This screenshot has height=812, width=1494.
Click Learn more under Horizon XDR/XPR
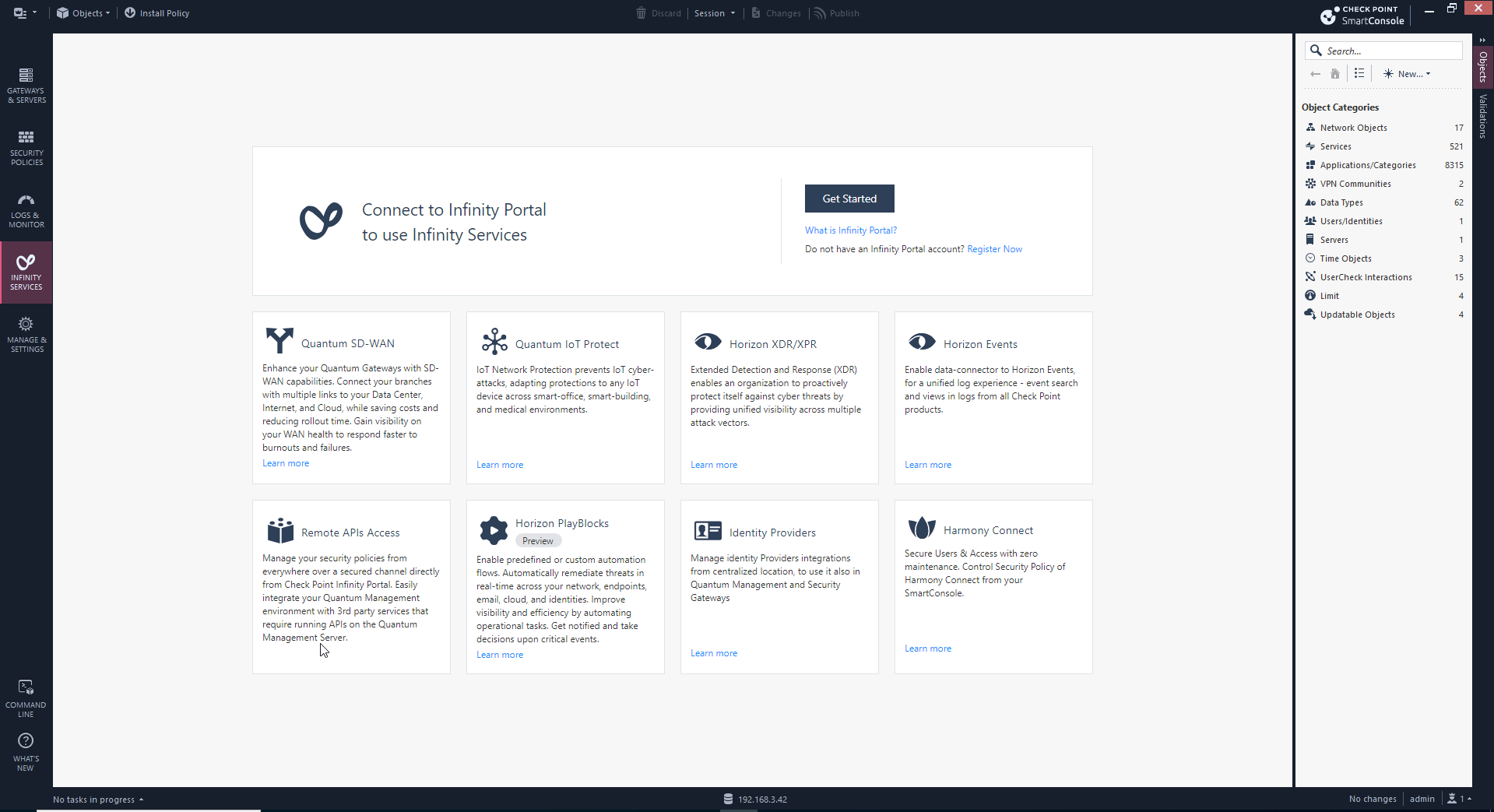(x=714, y=465)
